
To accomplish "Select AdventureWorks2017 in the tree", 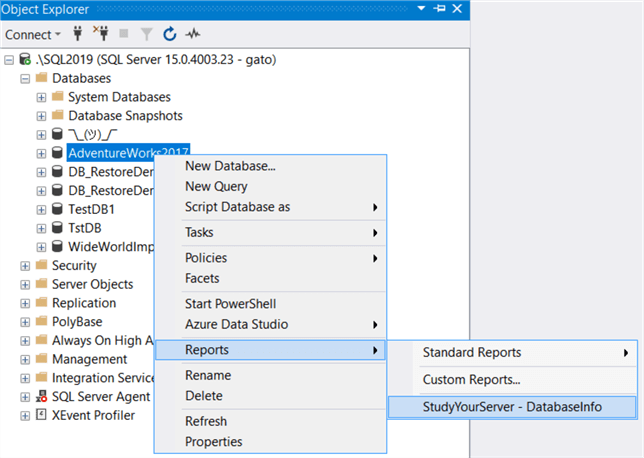I will (128, 153).
